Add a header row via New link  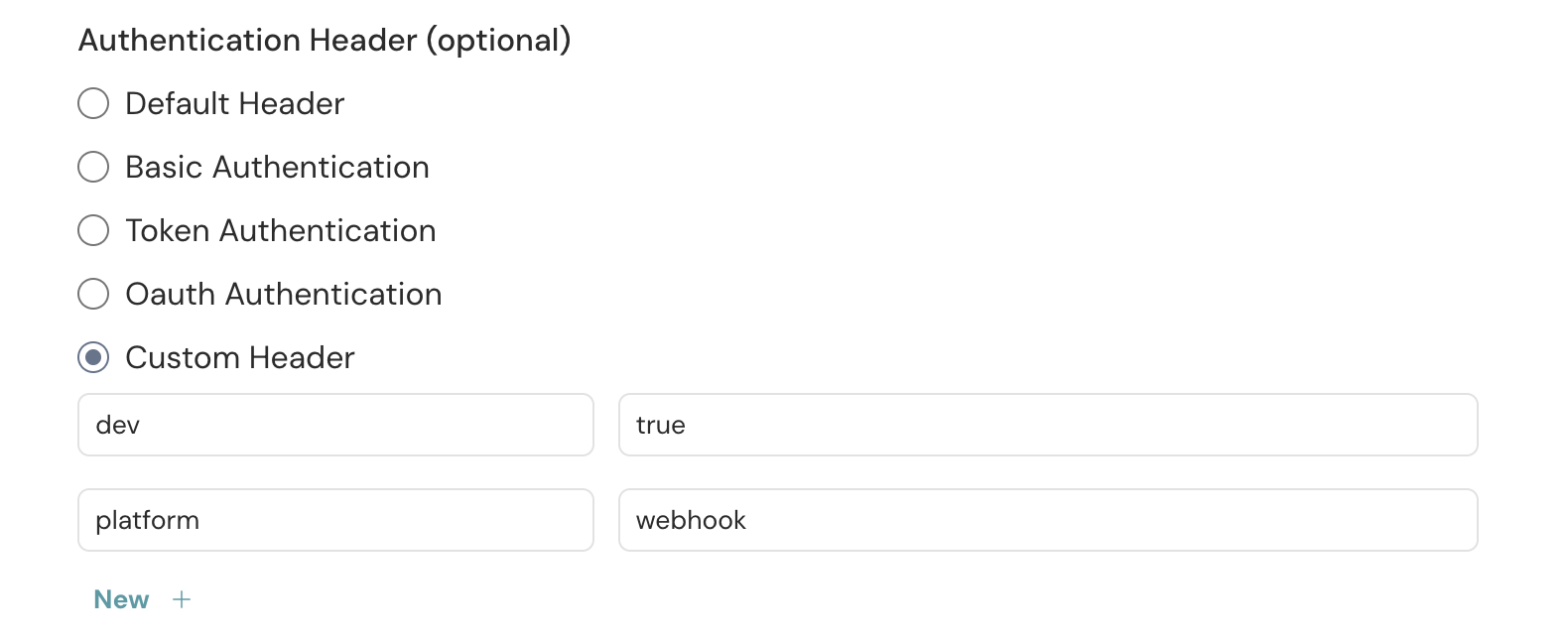pos(121,599)
